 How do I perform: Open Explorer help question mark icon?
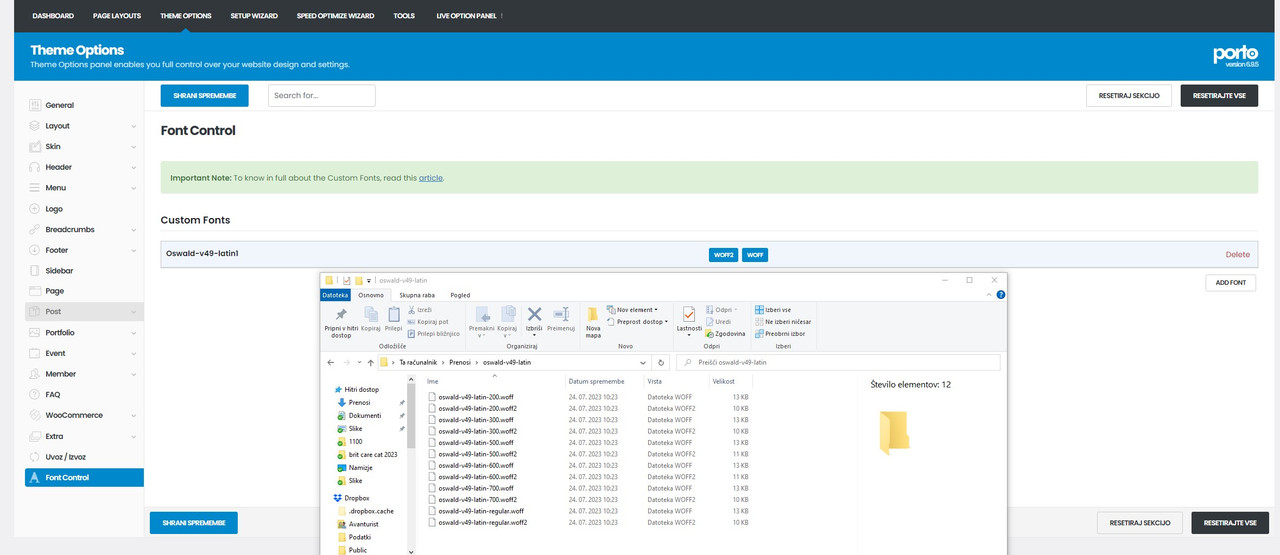point(1001,295)
